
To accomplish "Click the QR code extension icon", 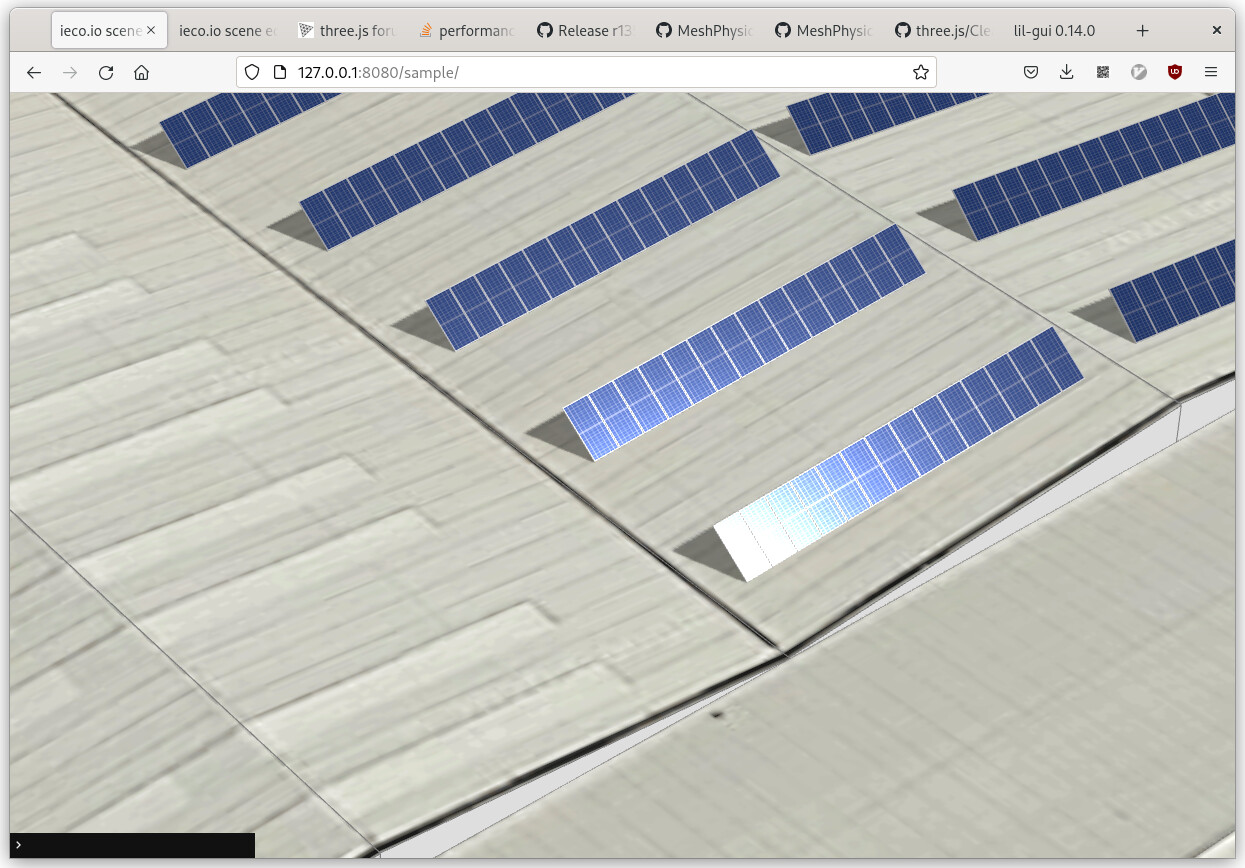I will [1103, 72].
